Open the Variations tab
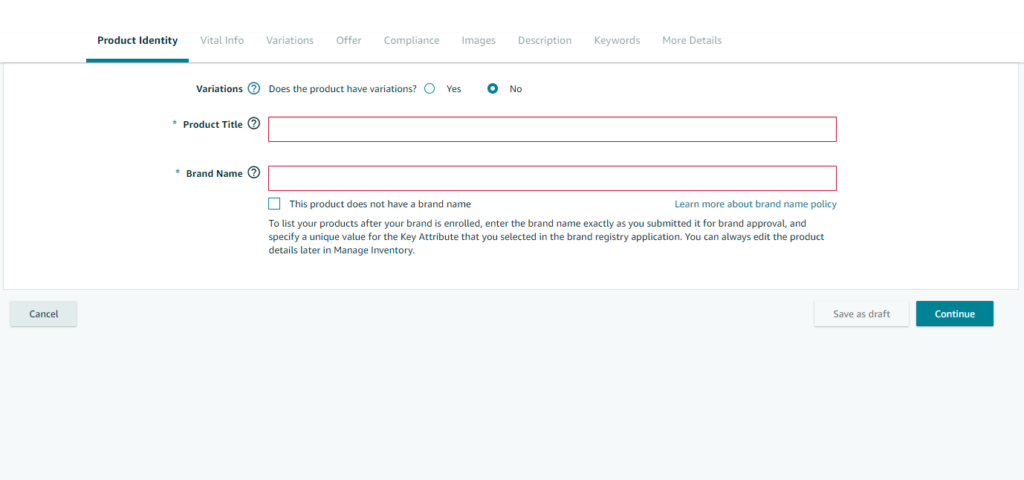This screenshot has height=480, width=1024. point(289,41)
